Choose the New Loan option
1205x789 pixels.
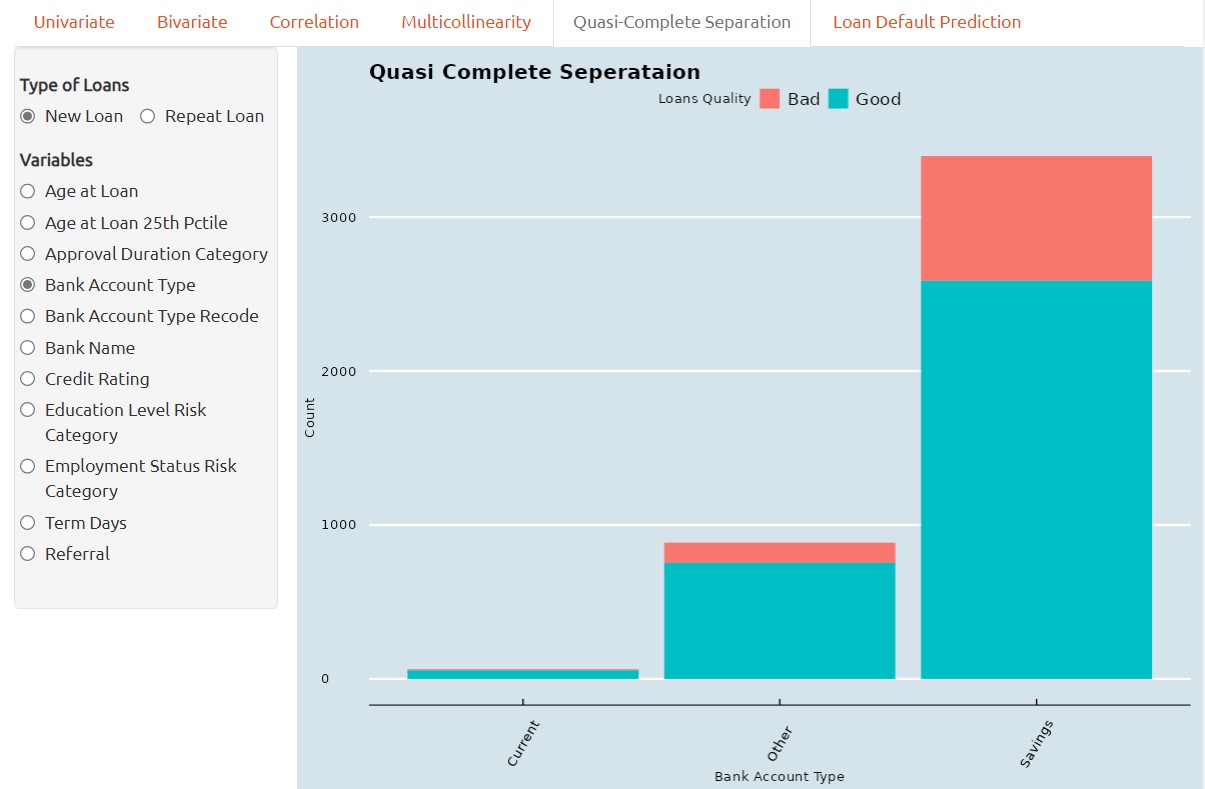coord(28,116)
